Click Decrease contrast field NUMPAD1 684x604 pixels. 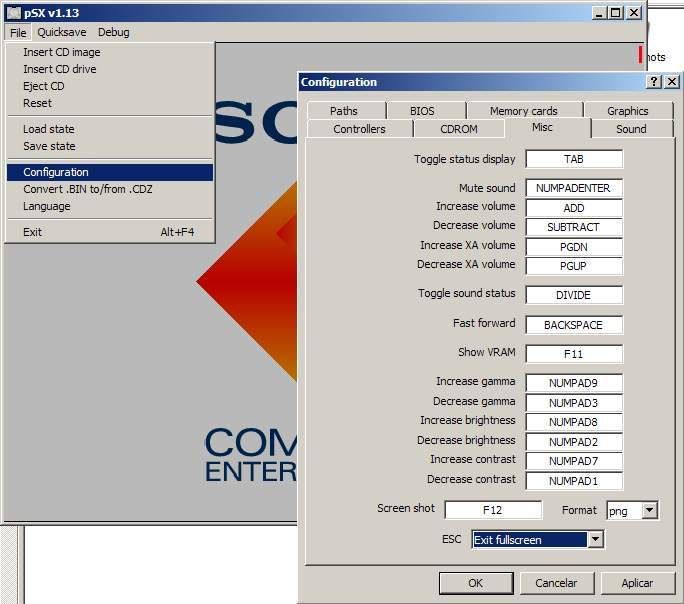pyautogui.click(x=574, y=481)
